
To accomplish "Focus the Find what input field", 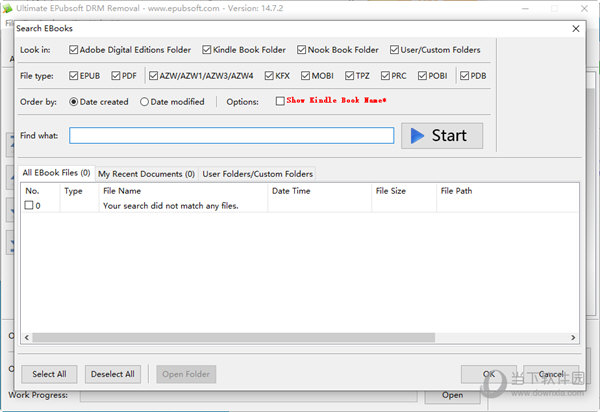I will pyautogui.click(x=232, y=135).
